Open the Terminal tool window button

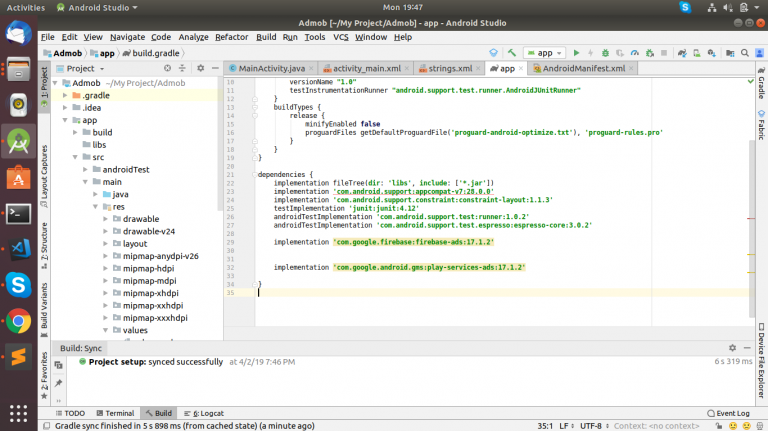(115, 413)
